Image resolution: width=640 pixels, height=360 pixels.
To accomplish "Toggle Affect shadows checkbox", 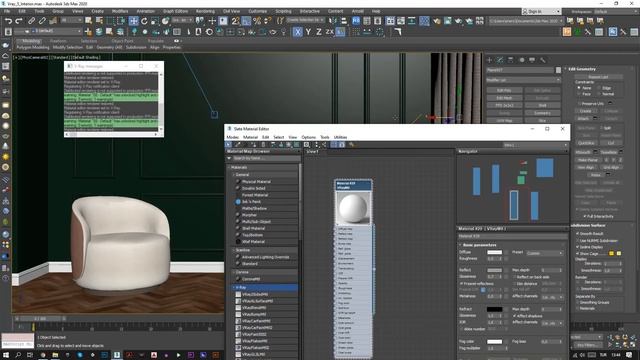I will [x=514, y=316].
